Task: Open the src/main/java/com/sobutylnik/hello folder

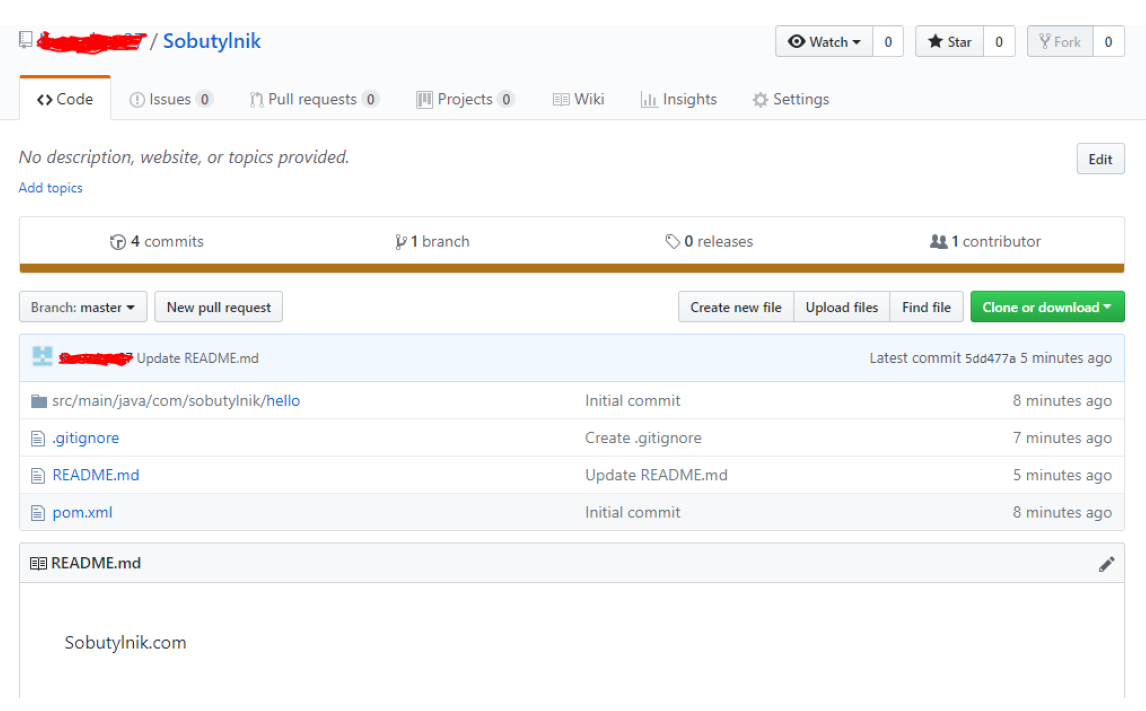Action: pyautogui.click(x=176, y=400)
